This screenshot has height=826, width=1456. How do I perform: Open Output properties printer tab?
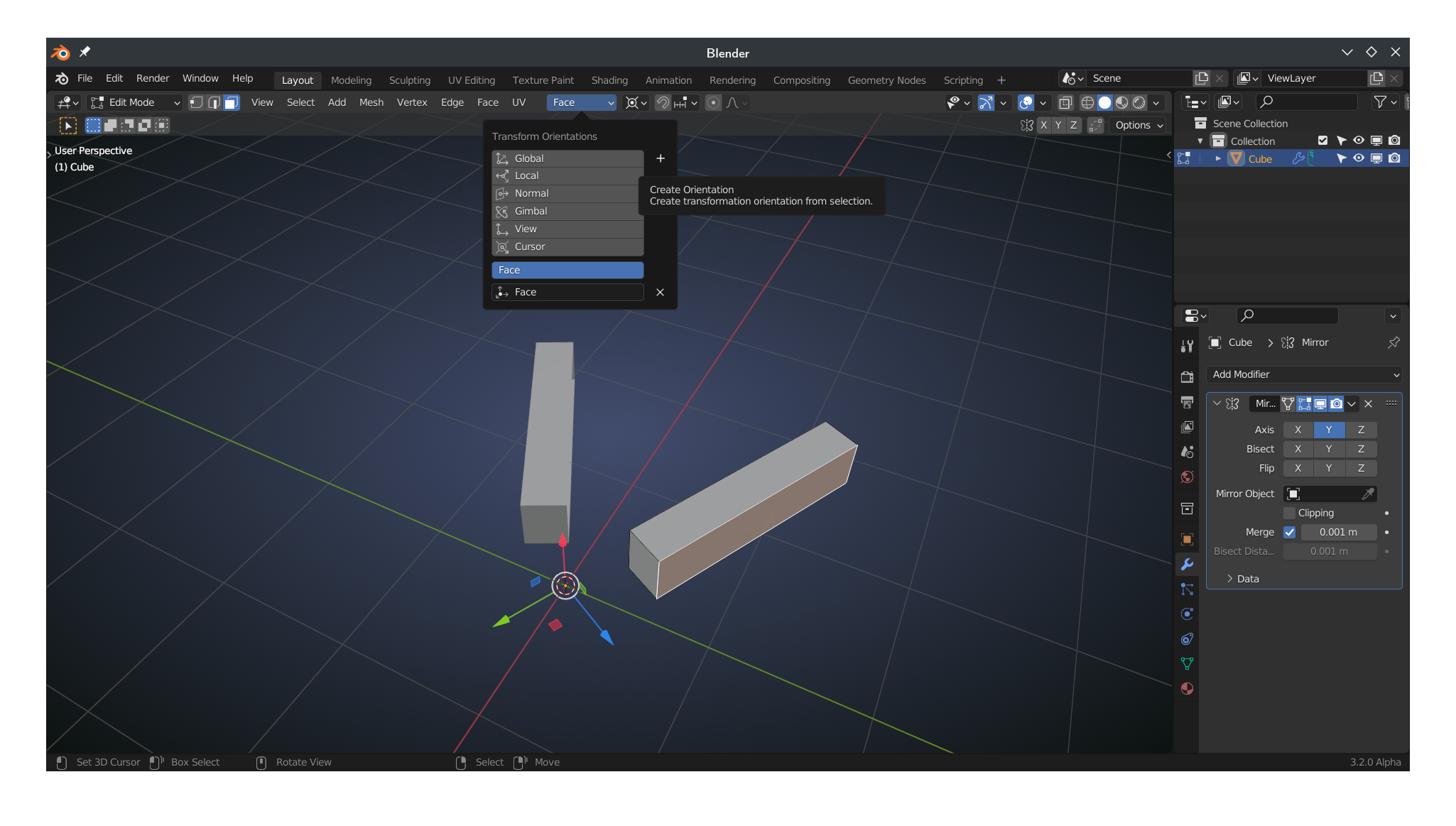1187,402
